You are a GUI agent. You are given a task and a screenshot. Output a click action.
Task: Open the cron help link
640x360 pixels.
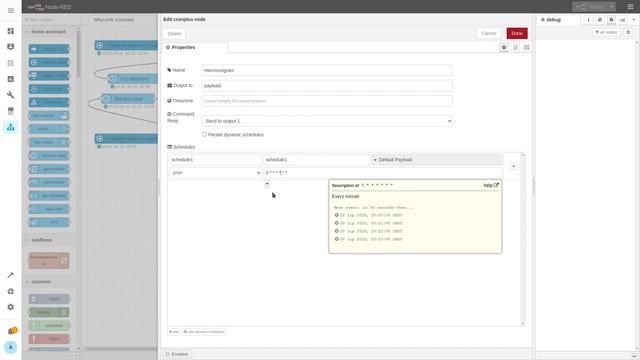click(x=491, y=185)
